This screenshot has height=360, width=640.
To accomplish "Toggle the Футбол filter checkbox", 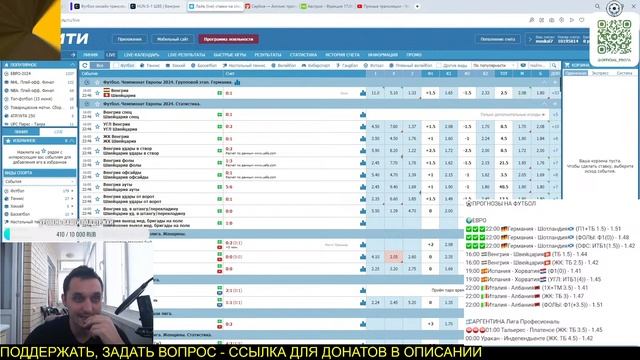I will [116, 65].
